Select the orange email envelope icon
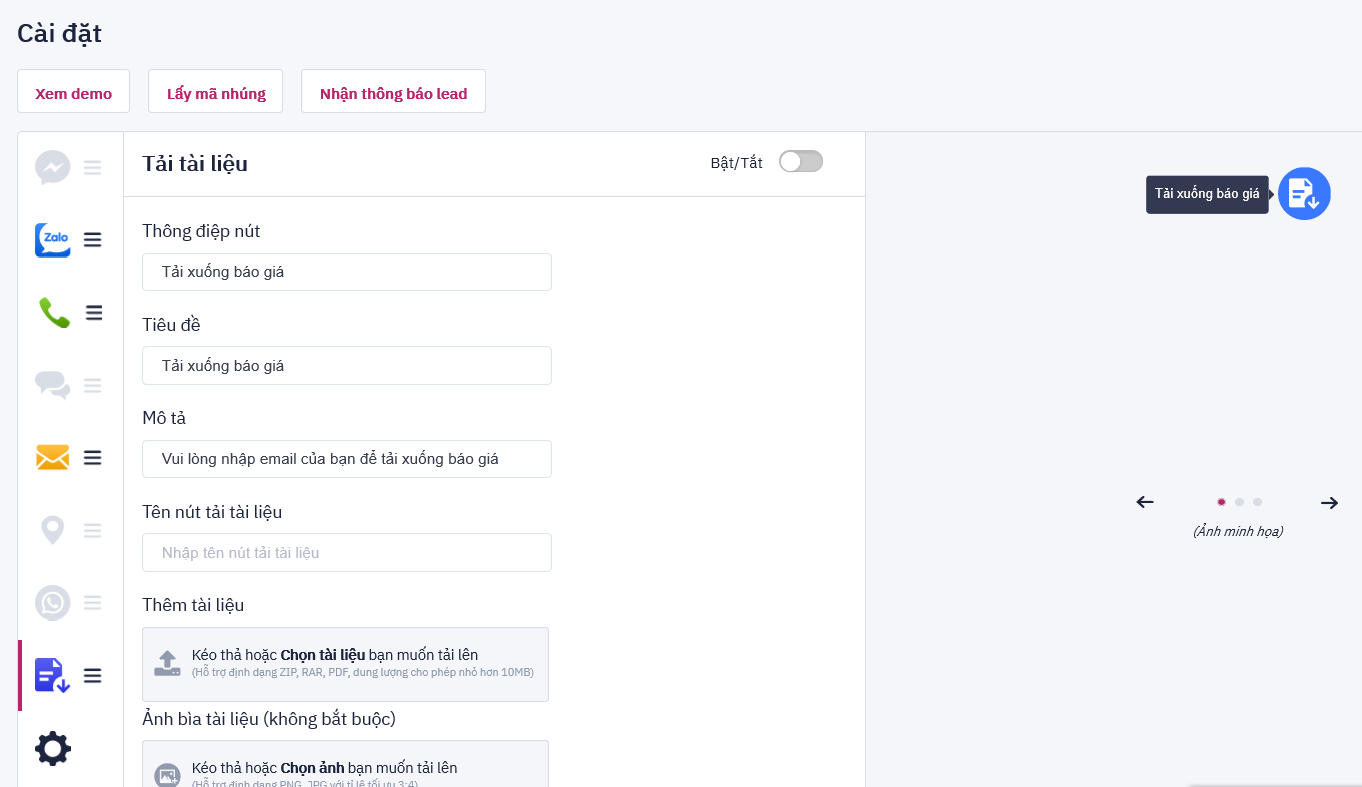 click(53, 458)
